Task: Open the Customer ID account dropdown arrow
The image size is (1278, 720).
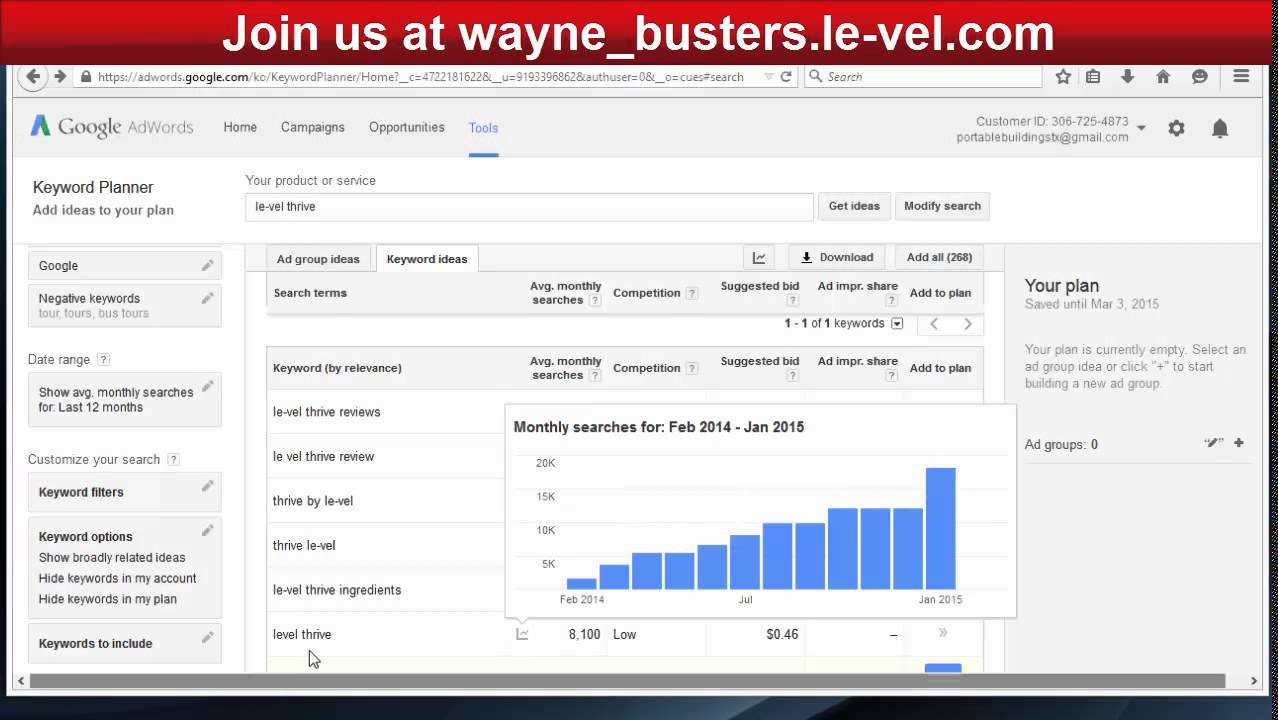Action: coord(1141,128)
